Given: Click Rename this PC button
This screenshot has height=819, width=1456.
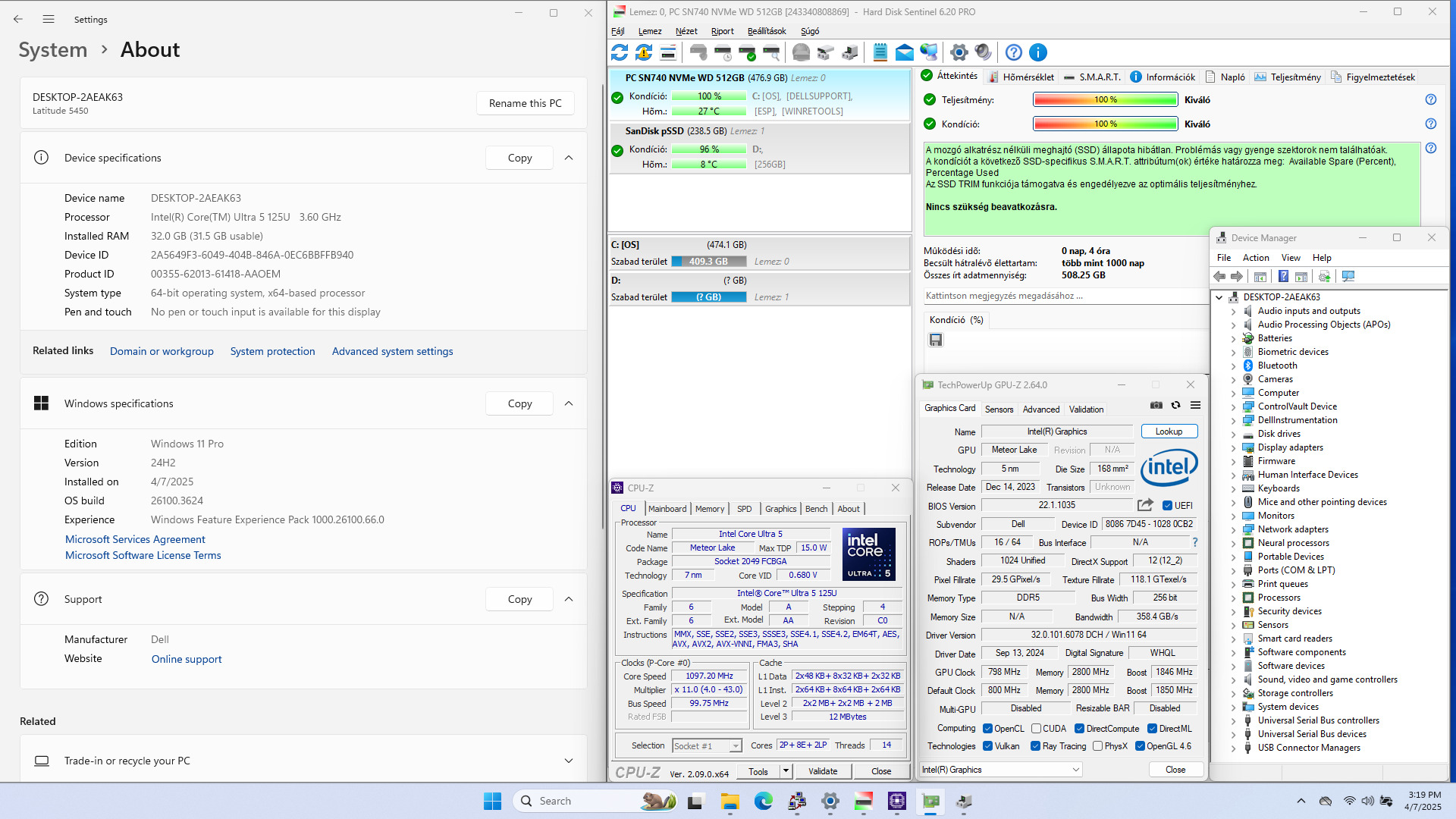Looking at the screenshot, I should tap(525, 103).
